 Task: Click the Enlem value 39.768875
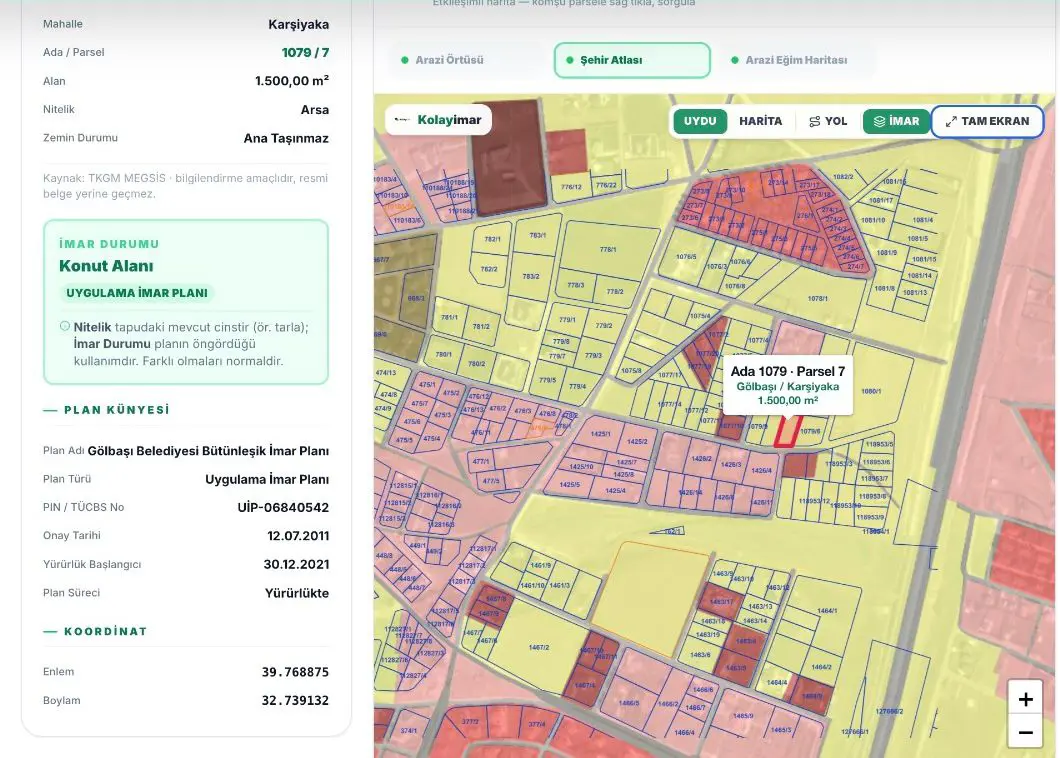tap(295, 672)
